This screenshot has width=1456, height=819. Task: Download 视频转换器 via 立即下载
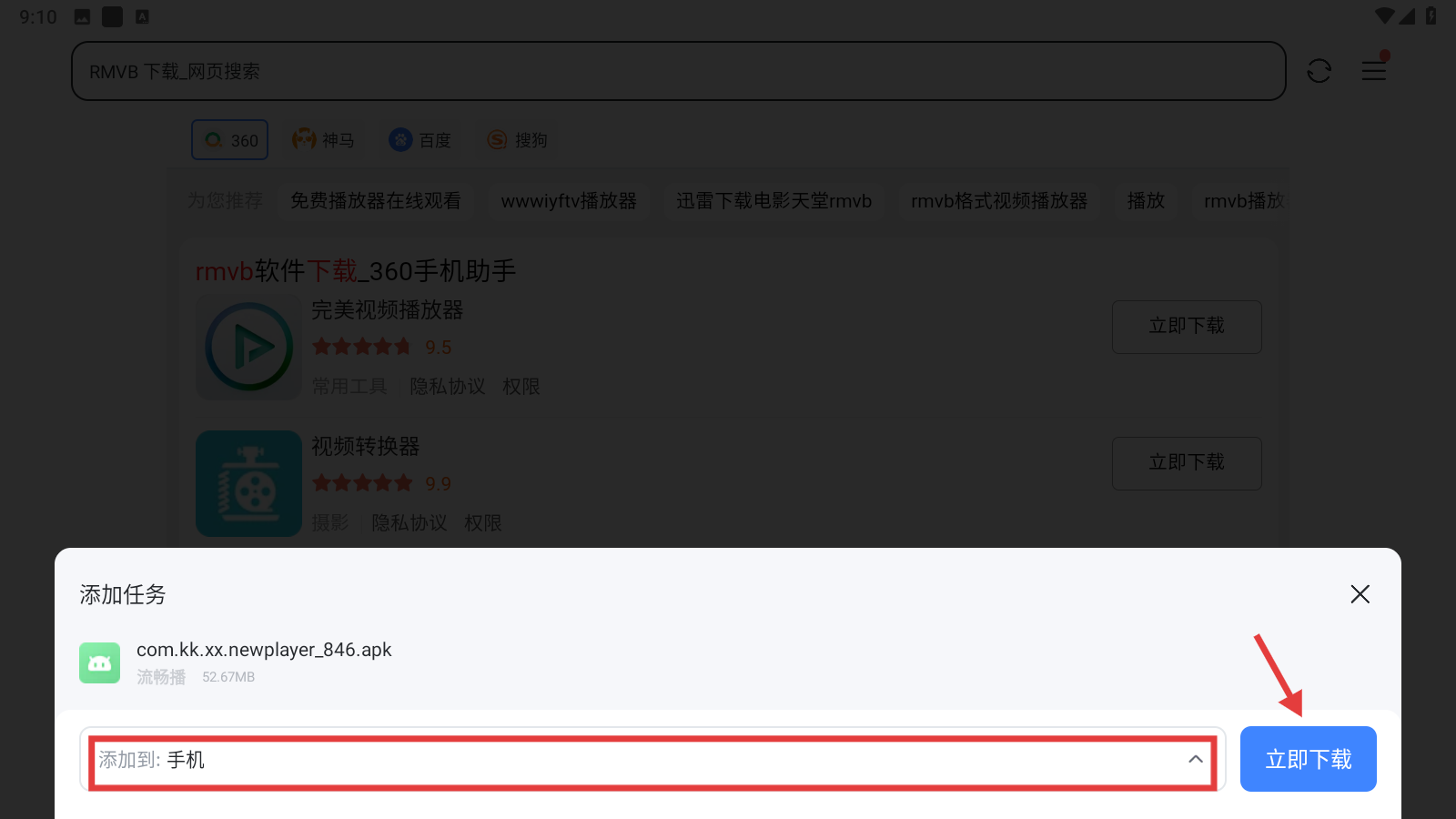coord(1187,463)
